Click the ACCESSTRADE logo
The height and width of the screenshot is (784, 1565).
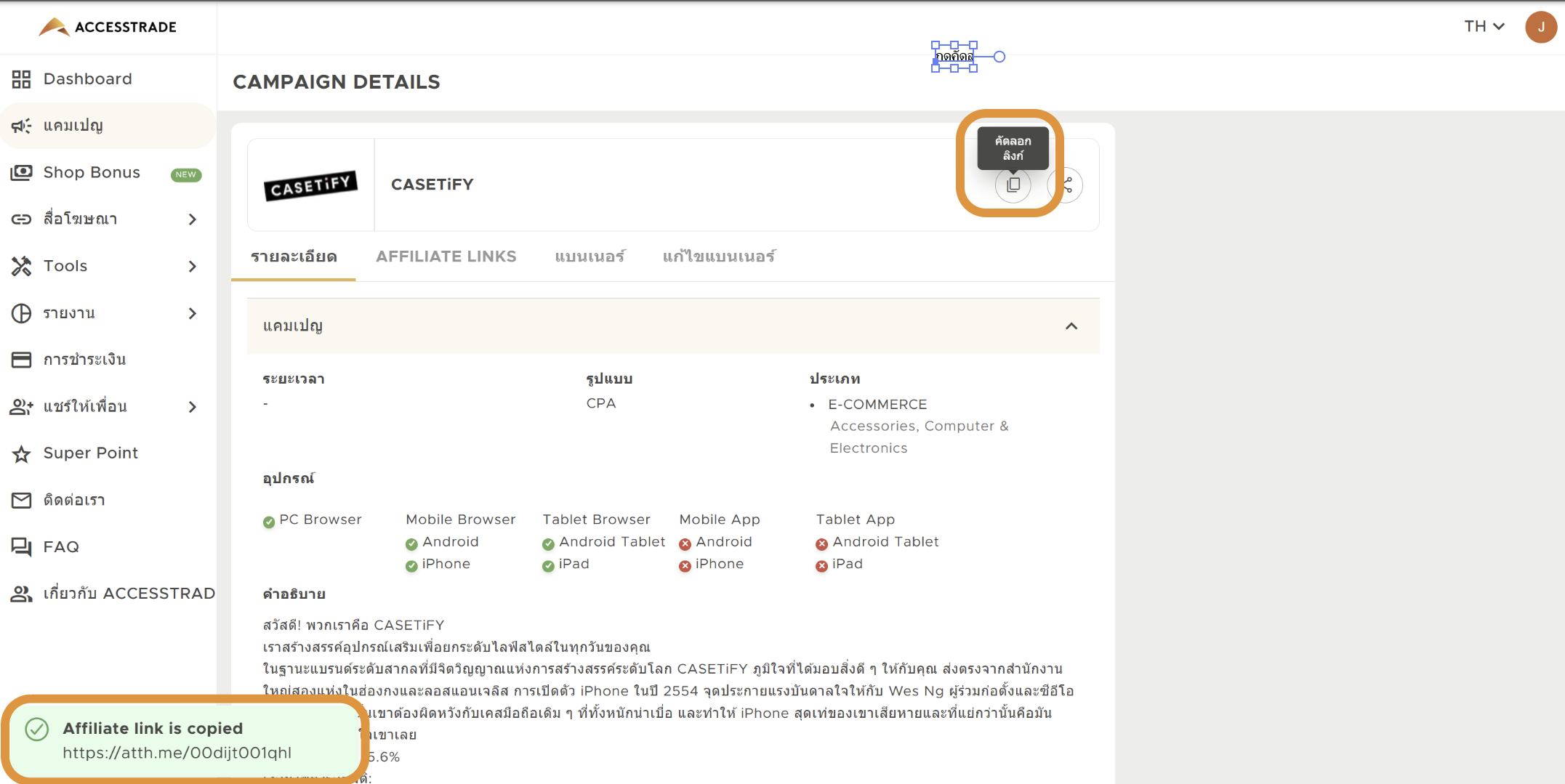(108, 27)
